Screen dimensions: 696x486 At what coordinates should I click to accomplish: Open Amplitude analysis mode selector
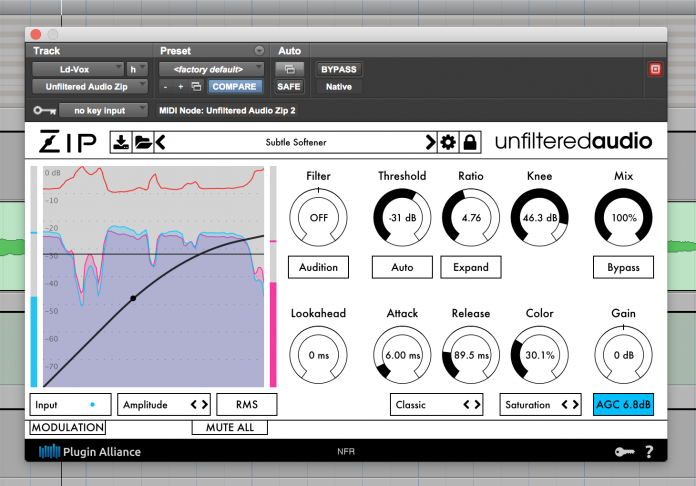pos(164,404)
